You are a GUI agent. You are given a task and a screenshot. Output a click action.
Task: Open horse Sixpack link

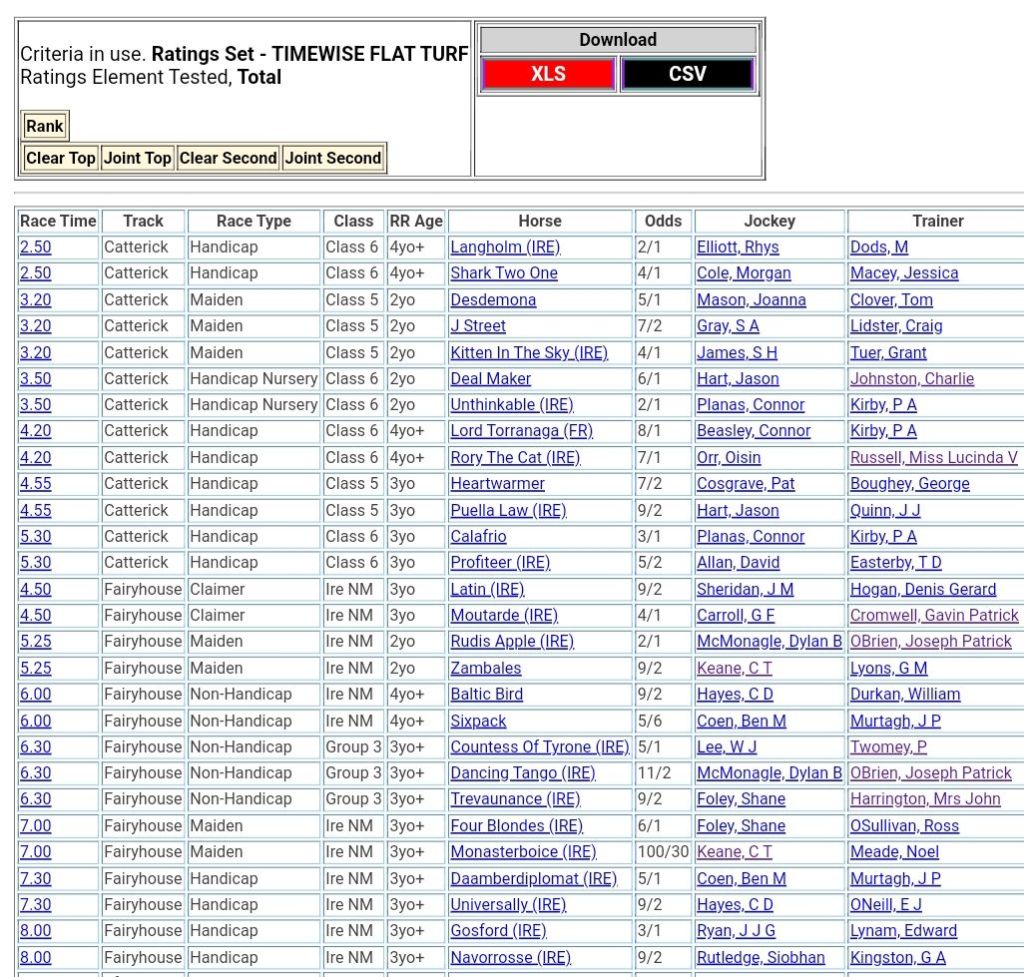coord(478,721)
